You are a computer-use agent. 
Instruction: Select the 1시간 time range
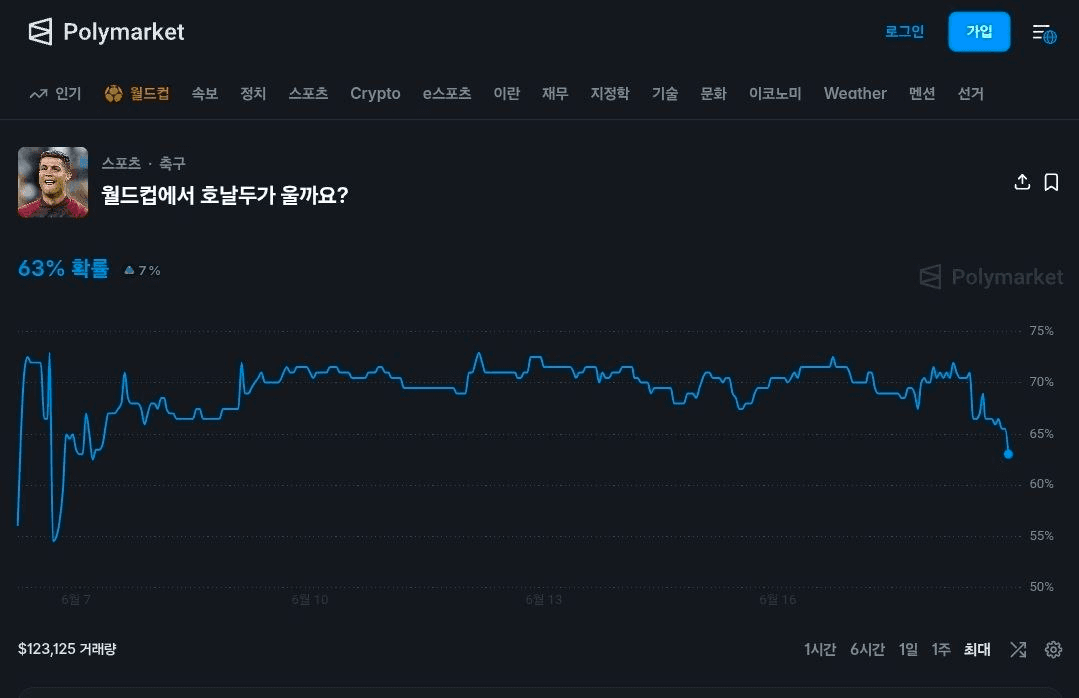point(820,649)
